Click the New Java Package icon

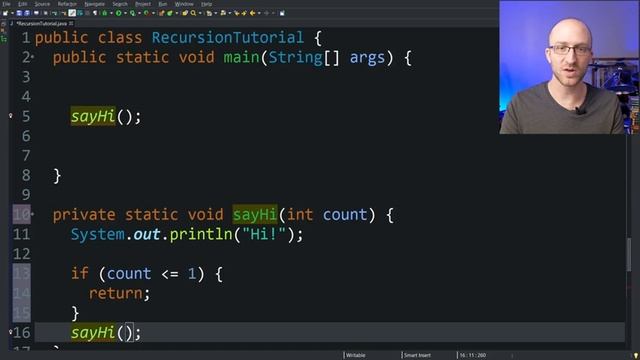pos(162,13)
